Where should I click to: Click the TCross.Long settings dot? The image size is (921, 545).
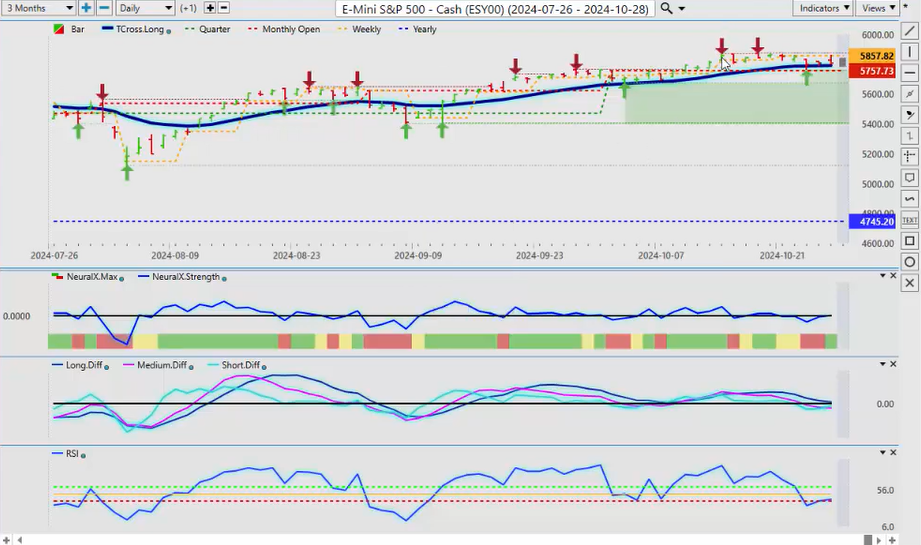(x=169, y=31)
